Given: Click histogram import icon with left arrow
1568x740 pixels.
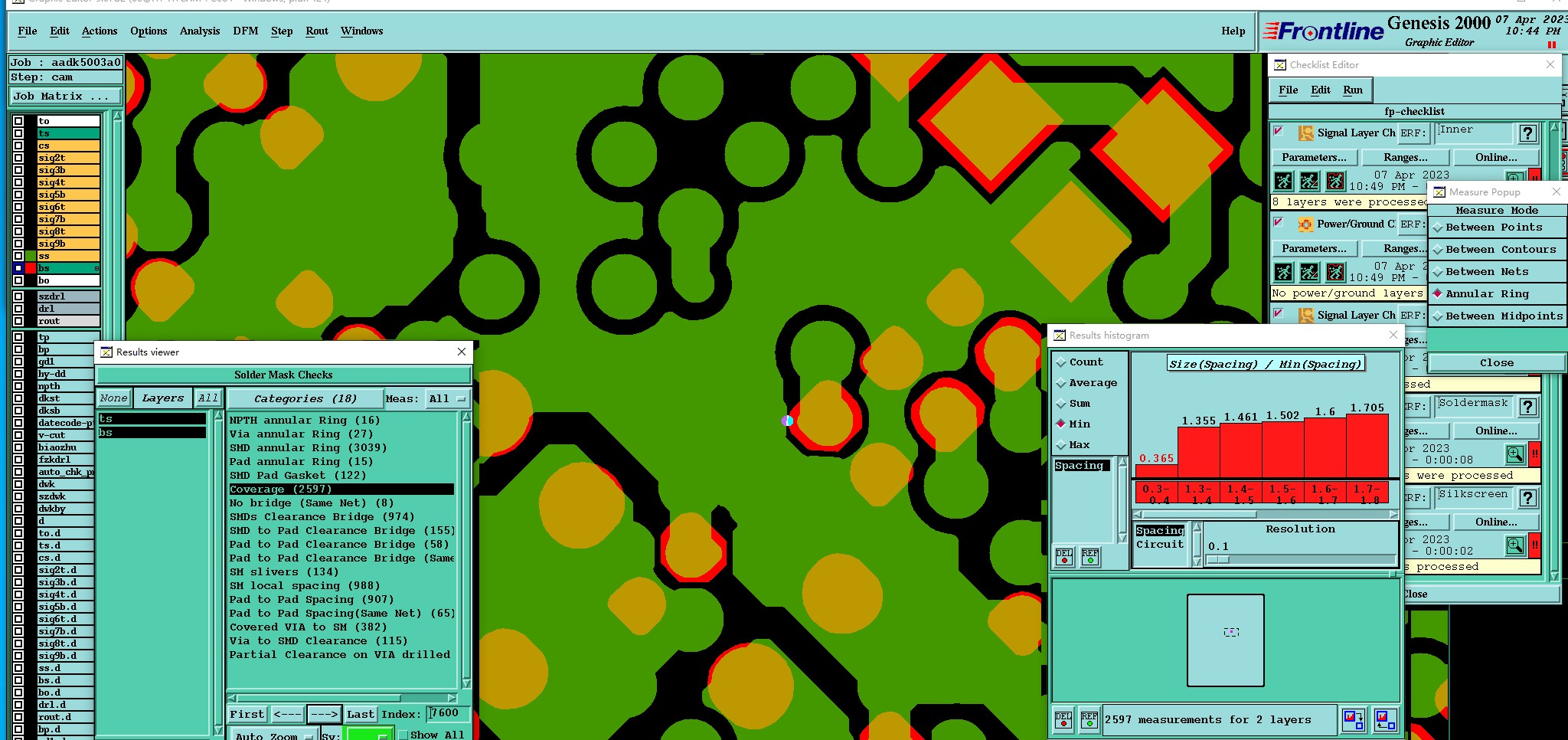Looking at the screenshot, I should click(1385, 720).
